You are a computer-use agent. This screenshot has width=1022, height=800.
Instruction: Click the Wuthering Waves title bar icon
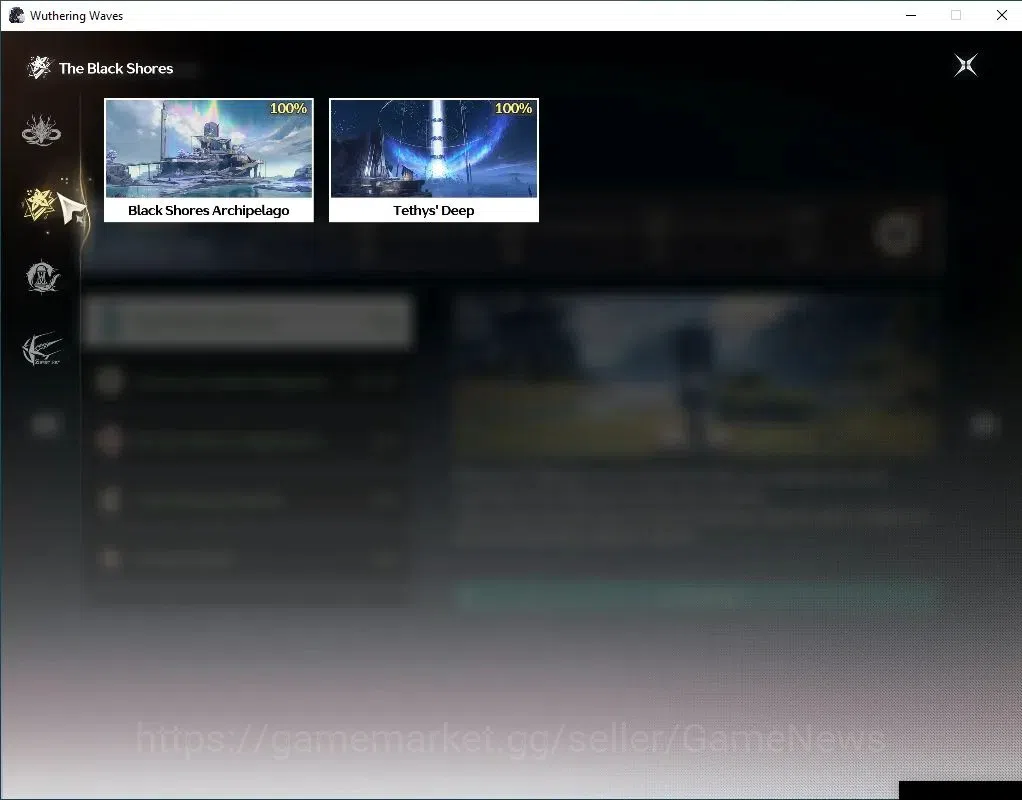tap(17, 15)
